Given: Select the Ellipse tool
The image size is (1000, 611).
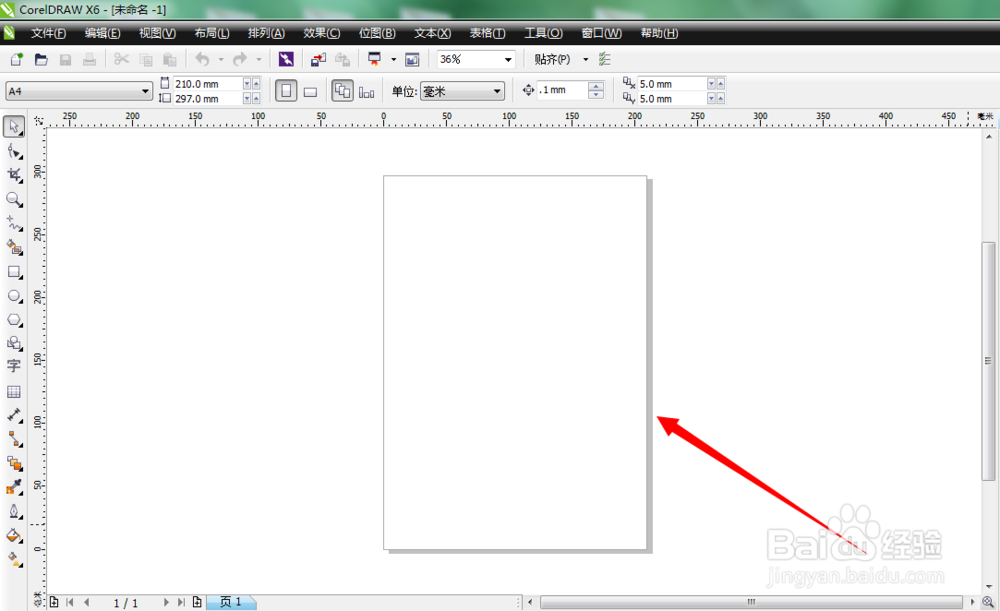Looking at the screenshot, I should tap(14, 297).
